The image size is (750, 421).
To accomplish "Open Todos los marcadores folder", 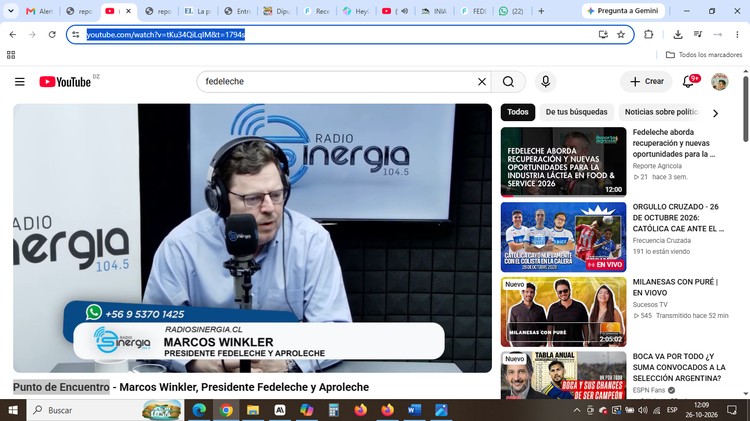I will coord(704,55).
